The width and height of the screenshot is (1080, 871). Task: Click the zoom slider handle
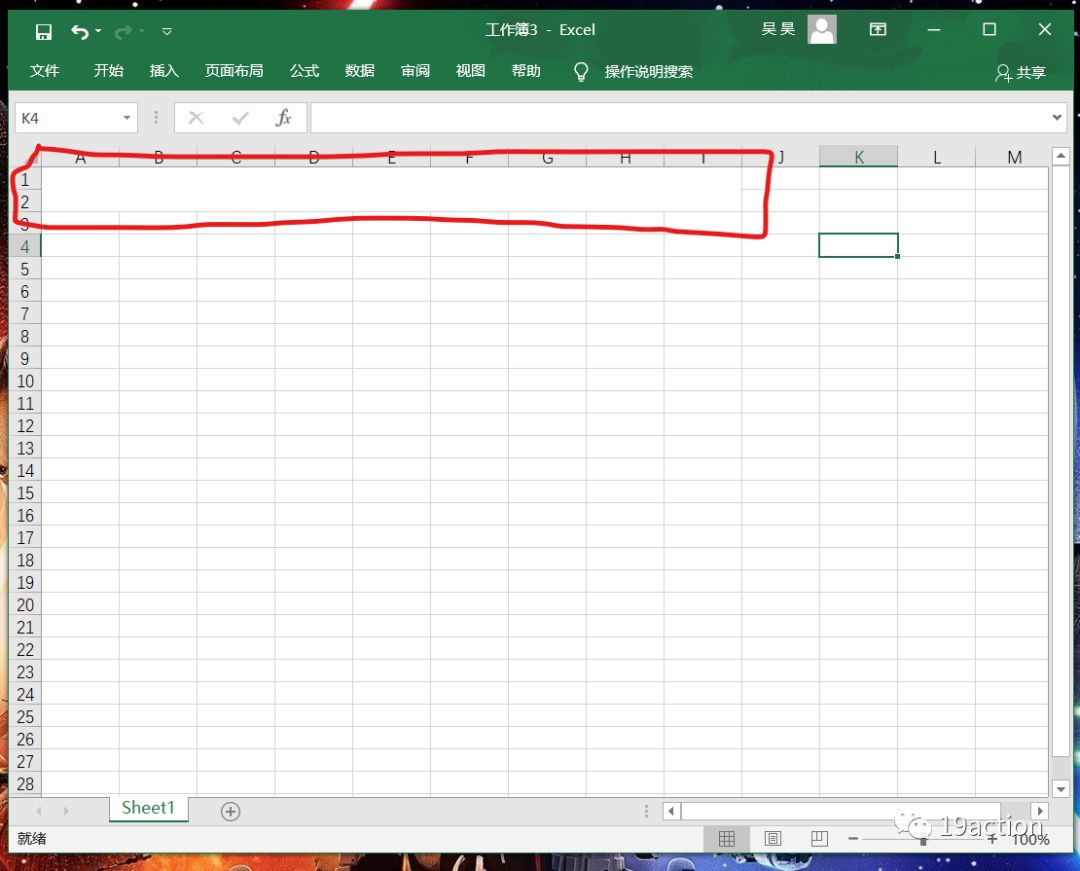923,839
